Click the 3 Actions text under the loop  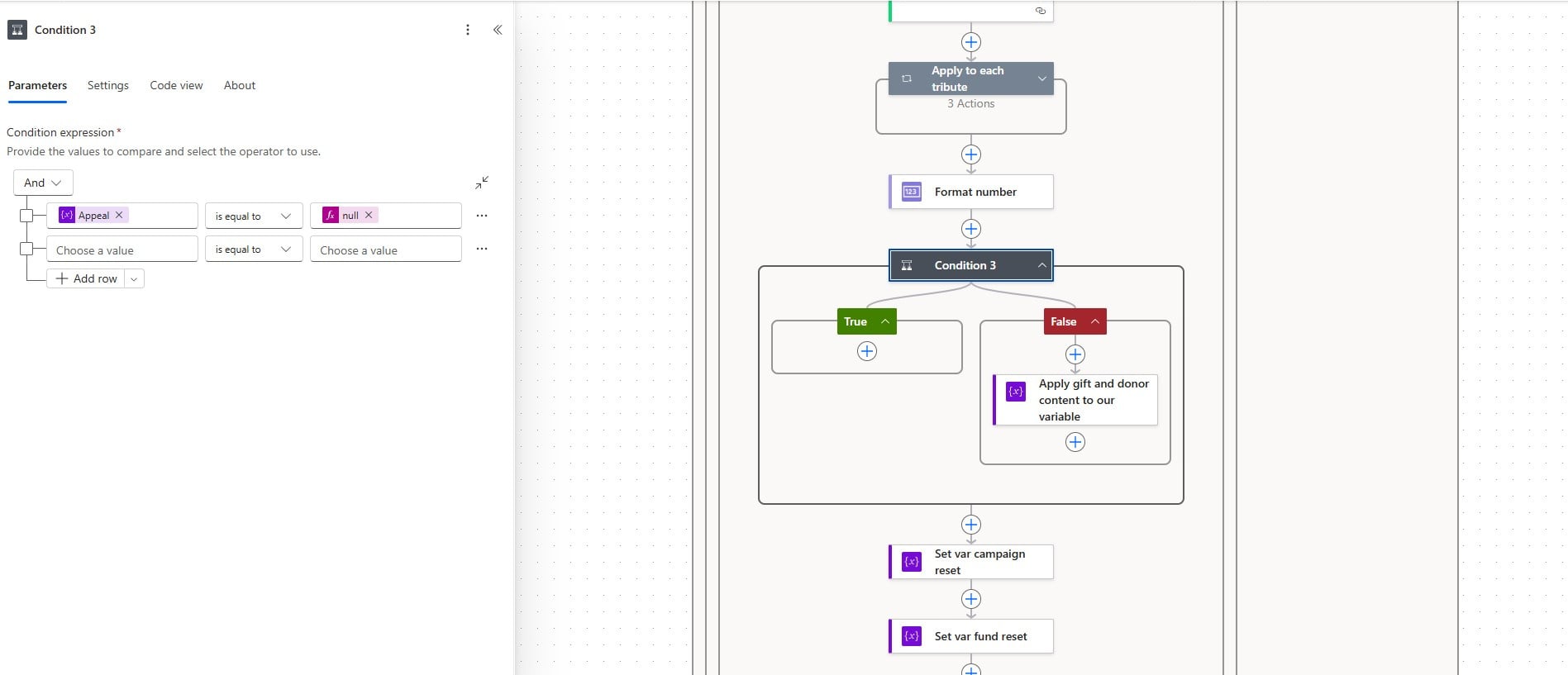point(971,103)
